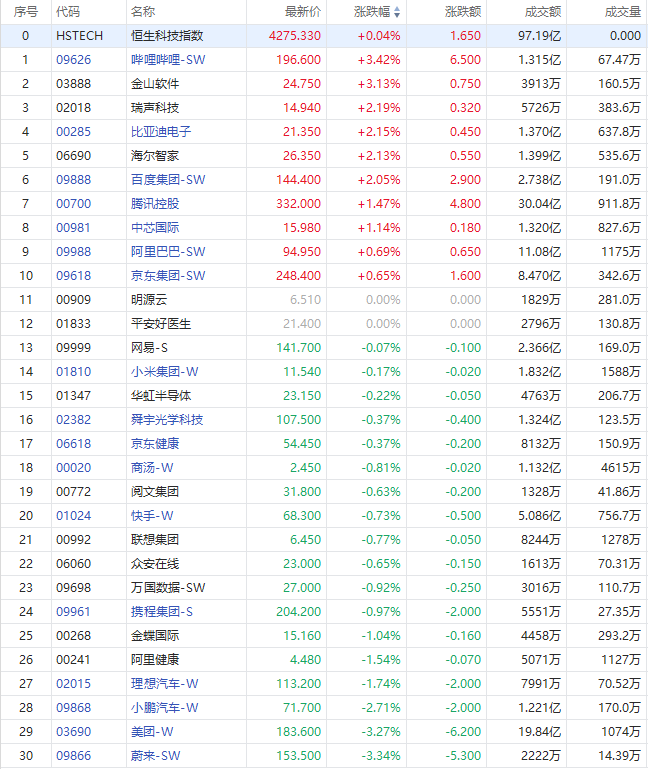Select the 阿里健康 row name

pos(155,660)
